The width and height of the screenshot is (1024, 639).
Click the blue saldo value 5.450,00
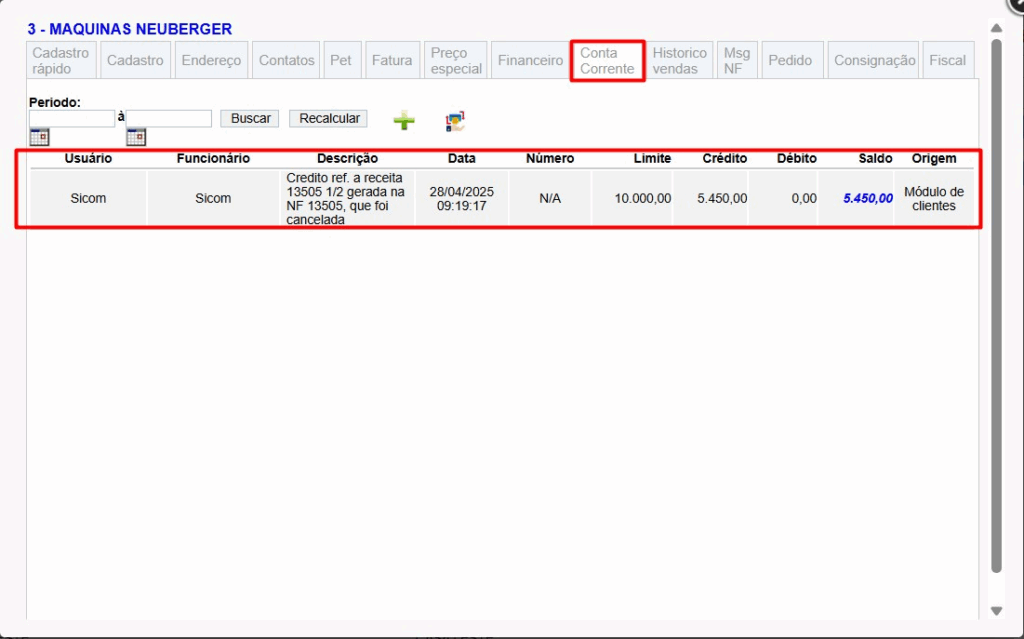click(867, 199)
